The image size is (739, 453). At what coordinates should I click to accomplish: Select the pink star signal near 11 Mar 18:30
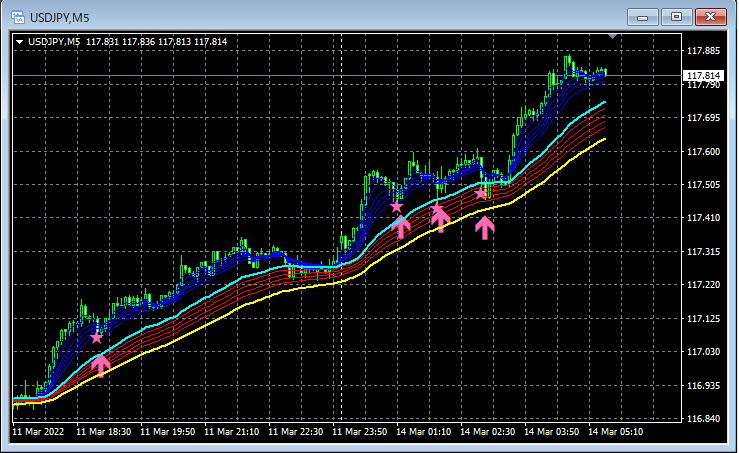point(97,338)
